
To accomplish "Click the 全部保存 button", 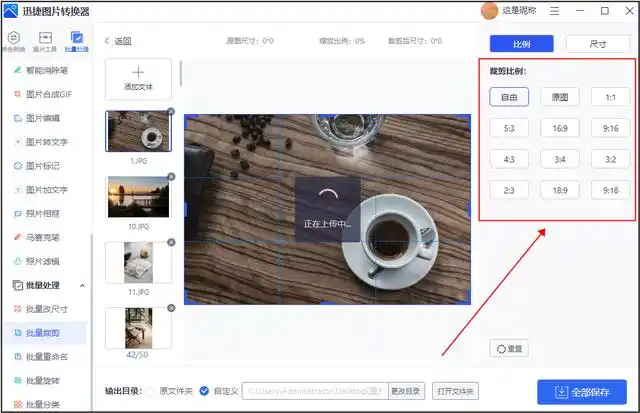I will pos(581,391).
